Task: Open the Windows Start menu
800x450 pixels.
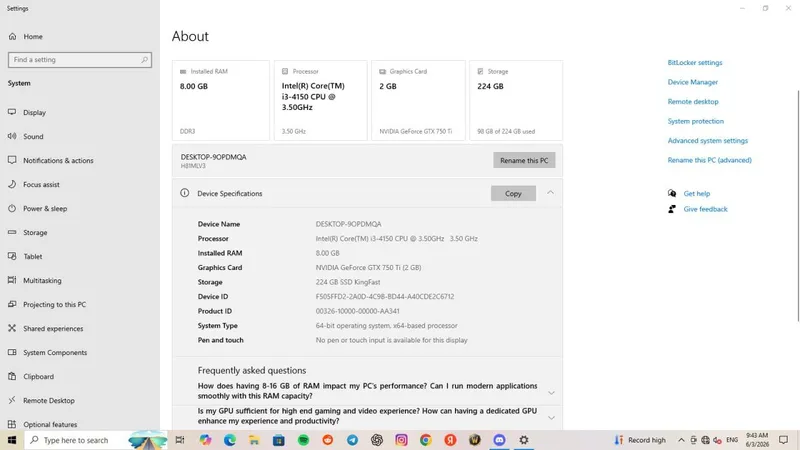Action: click(12, 440)
